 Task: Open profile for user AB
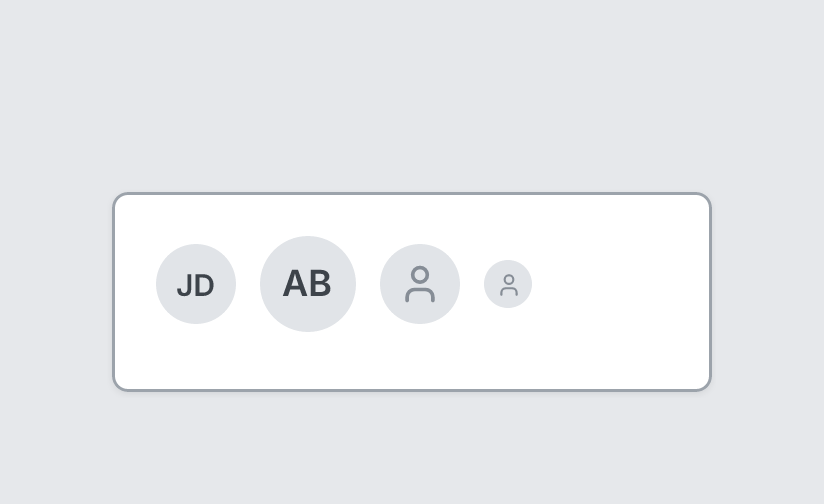pyautogui.click(x=308, y=284)
